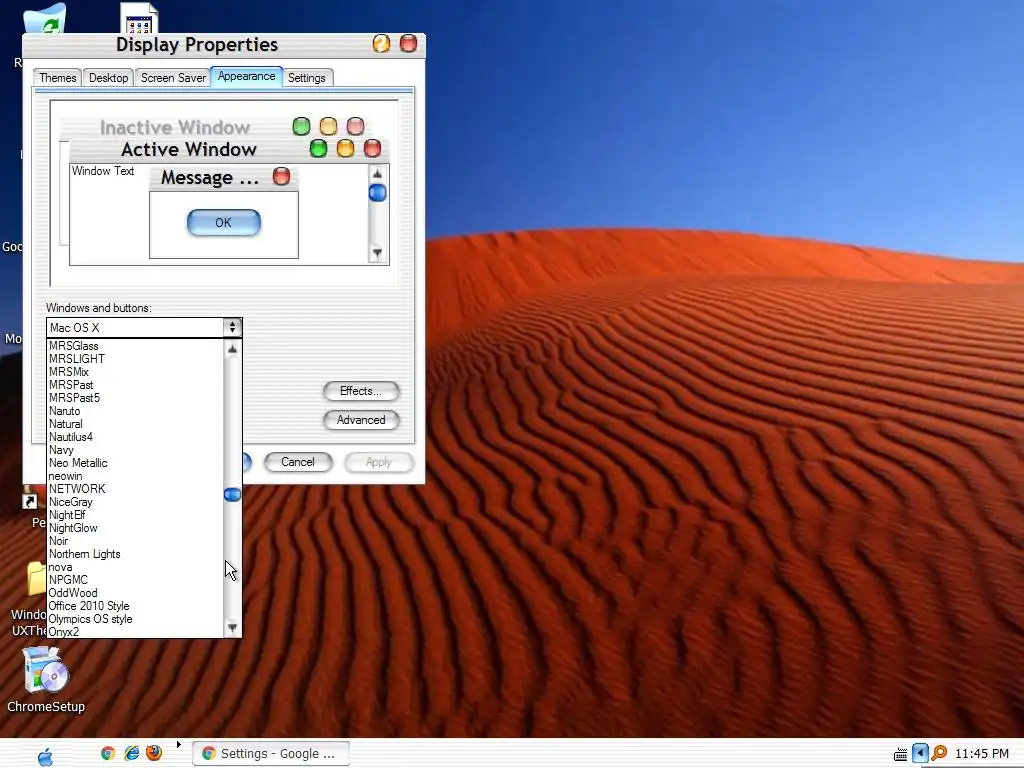The image size is (1024, 768).
Task: Show hidden system tray icons arrow
Action: [x=920, y=754]
